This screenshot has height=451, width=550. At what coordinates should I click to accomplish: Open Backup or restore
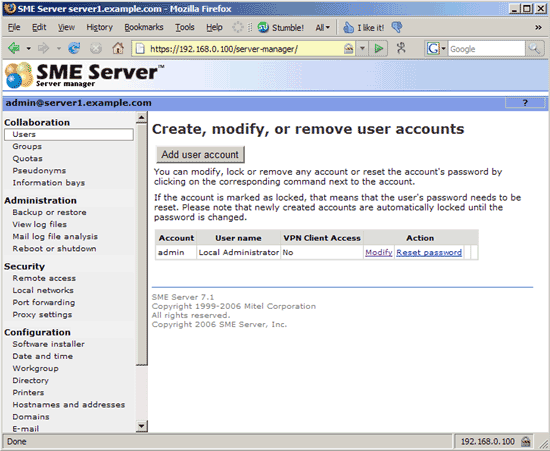(x=49, y=212)
